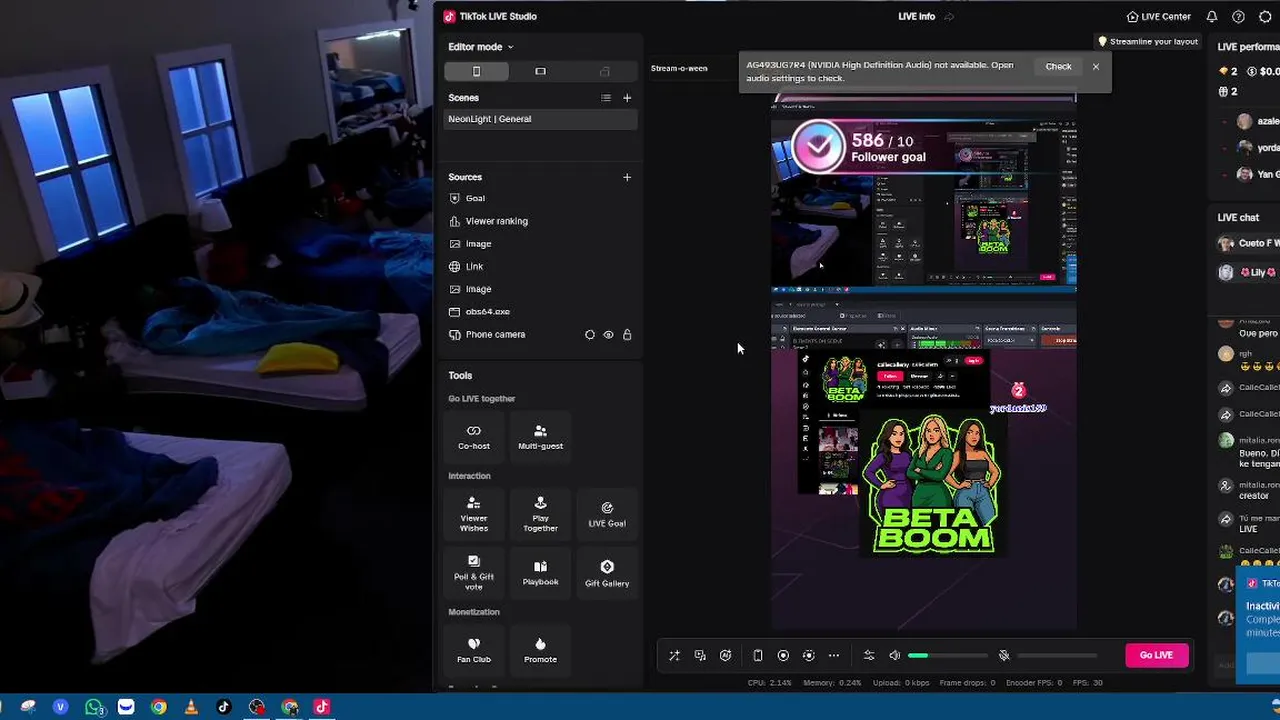
Task: Switch to landscape layout mode
Action: tap(540, 71)
